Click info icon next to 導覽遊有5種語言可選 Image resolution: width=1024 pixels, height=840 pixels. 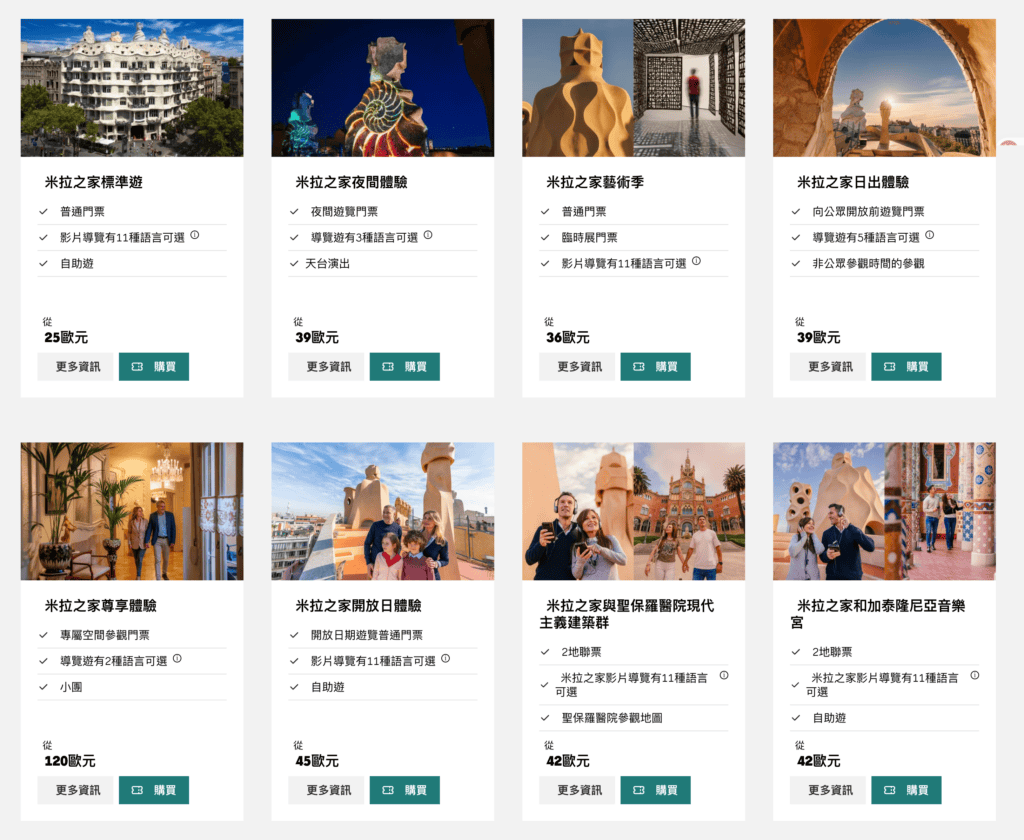coord(929,235)
